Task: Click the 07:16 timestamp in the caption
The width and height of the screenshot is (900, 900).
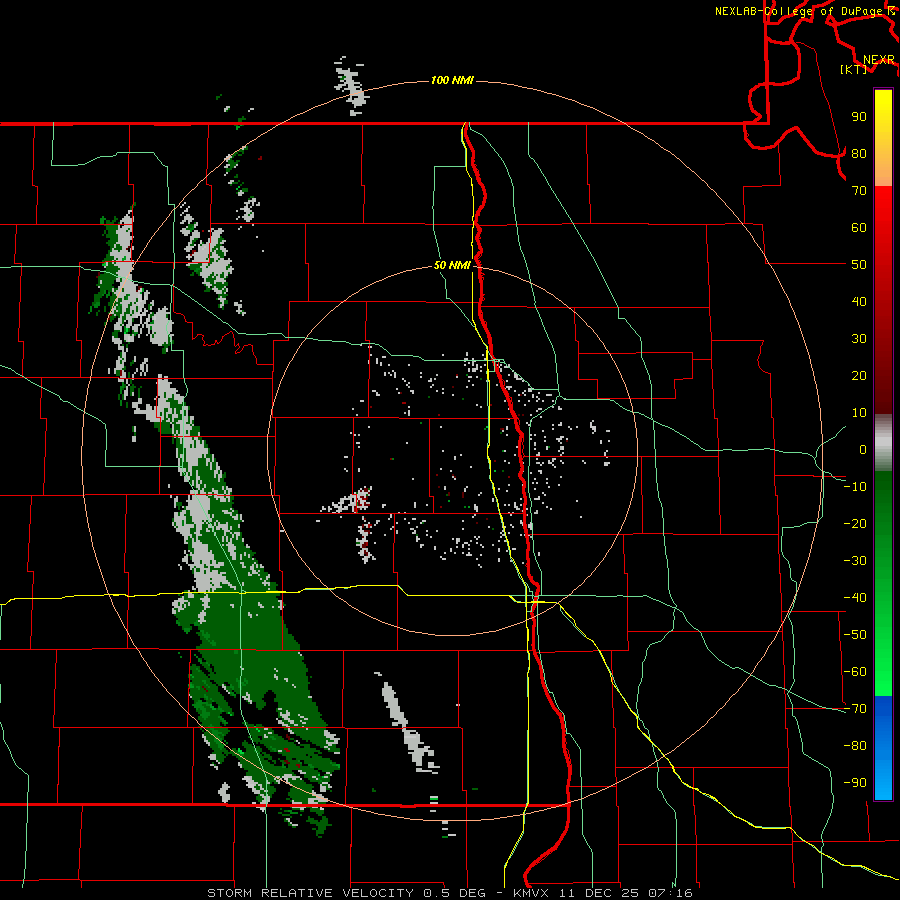Action: click(x=671, y=893)
